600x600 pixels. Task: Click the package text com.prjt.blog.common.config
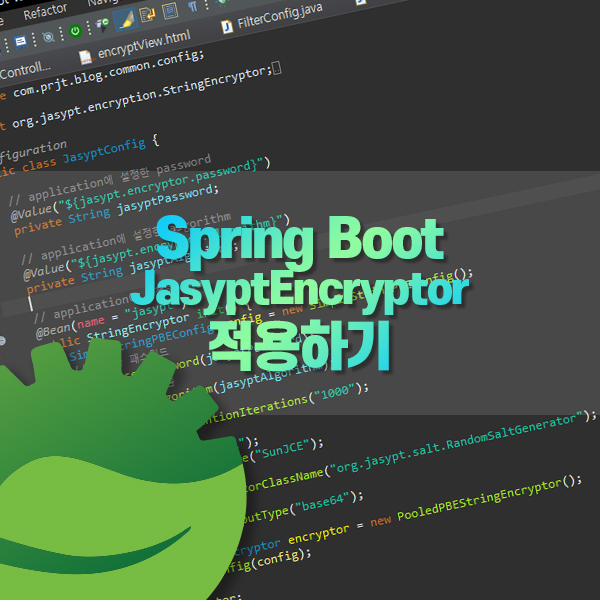click(x=106, y=75)
